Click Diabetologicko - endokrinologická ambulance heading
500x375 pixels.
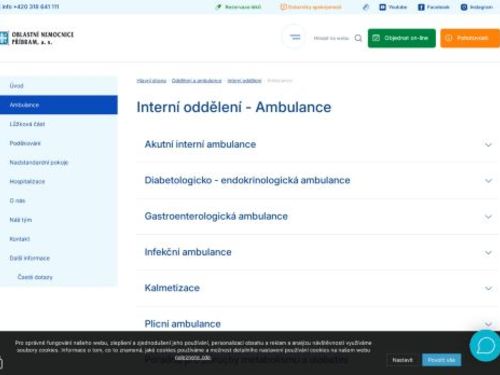(247, 180)
